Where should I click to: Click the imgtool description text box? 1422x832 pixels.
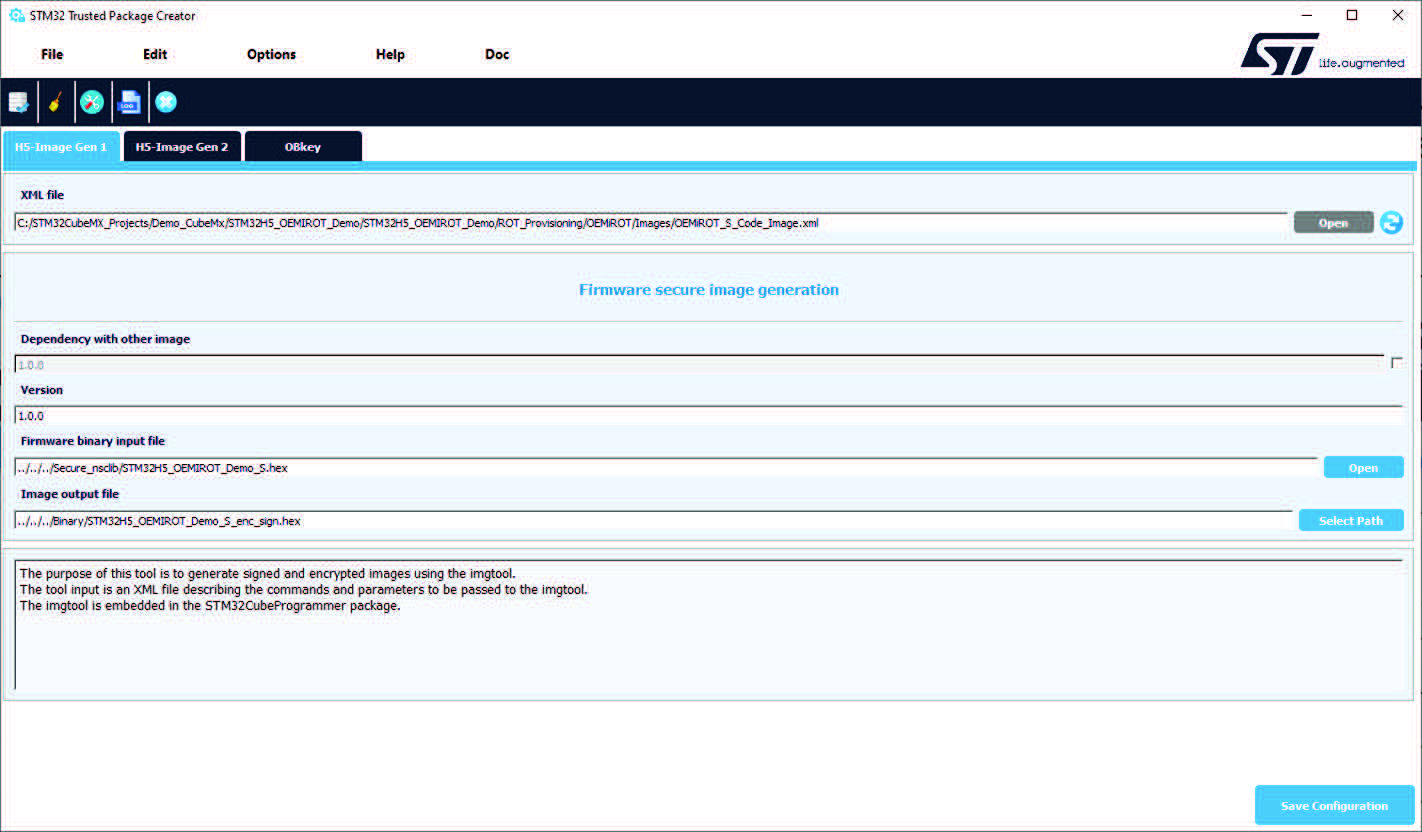pyautogui.click(x=709, y=625)
